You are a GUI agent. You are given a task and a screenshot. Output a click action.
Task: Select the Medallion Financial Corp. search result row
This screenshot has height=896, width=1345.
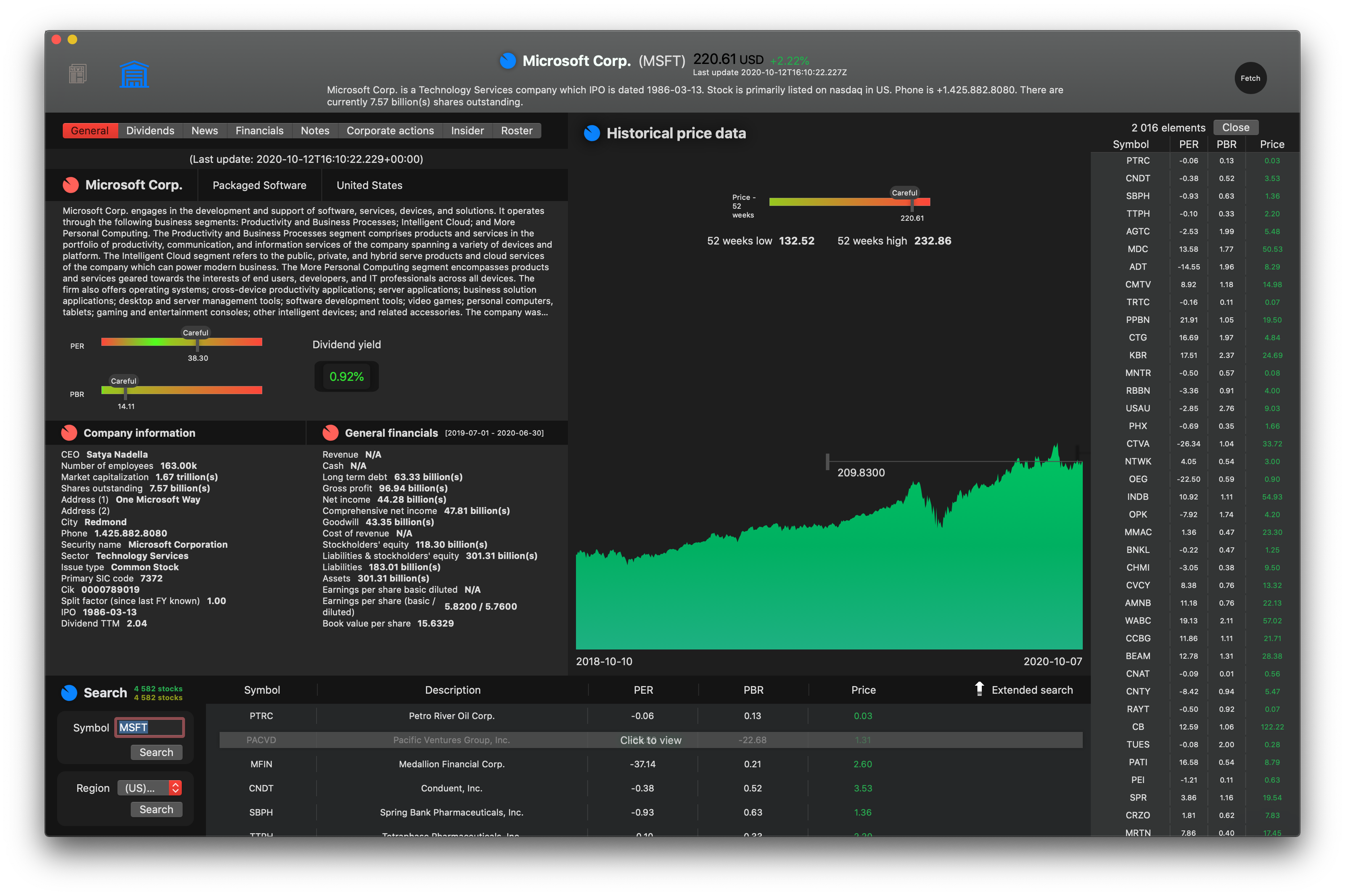click(x=451, y=764)
